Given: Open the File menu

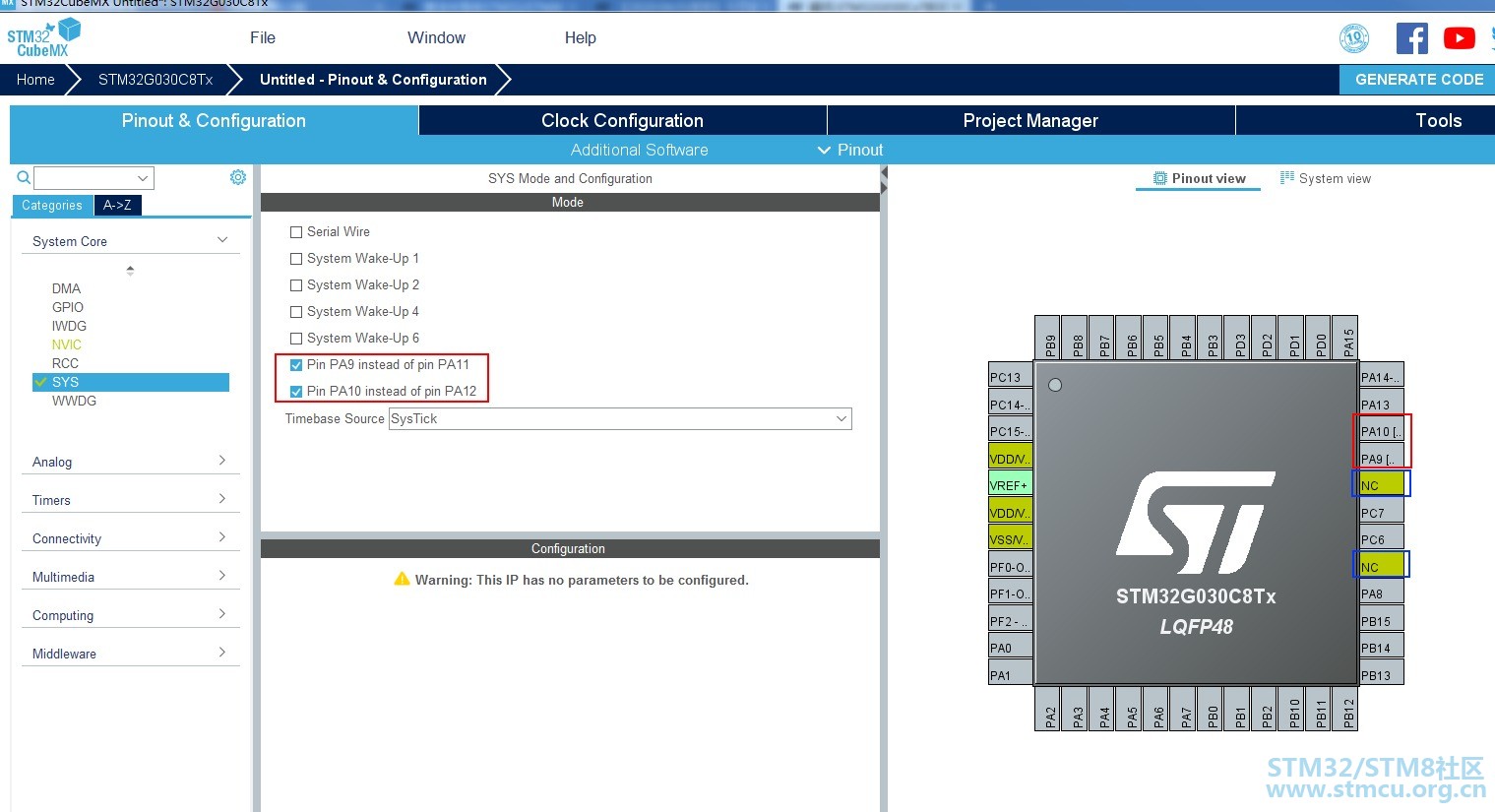Looking at the screenshot, I should tap(263, 37).
